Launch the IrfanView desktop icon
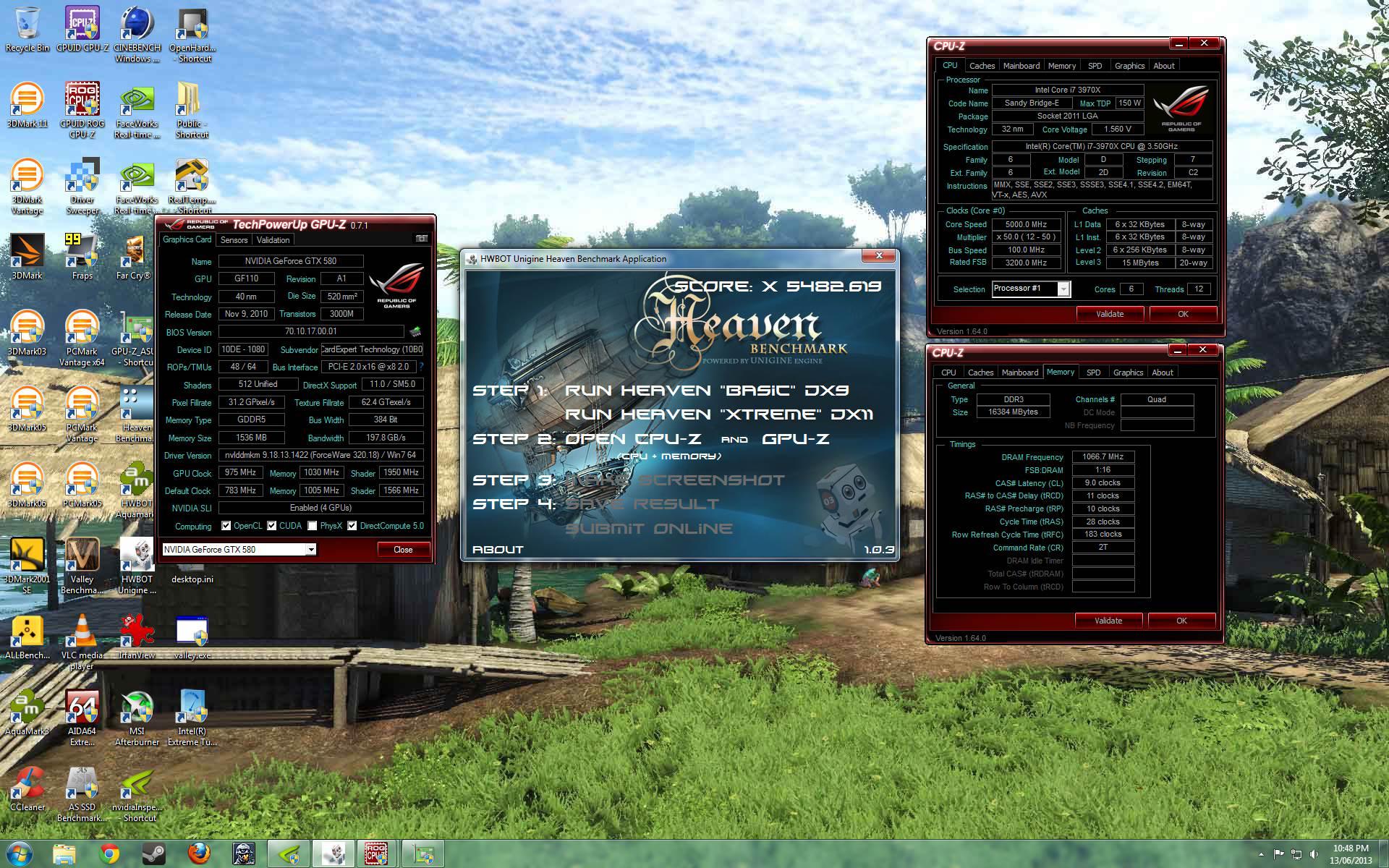This screenshot has height=868, width=1389. click(137, 637)
